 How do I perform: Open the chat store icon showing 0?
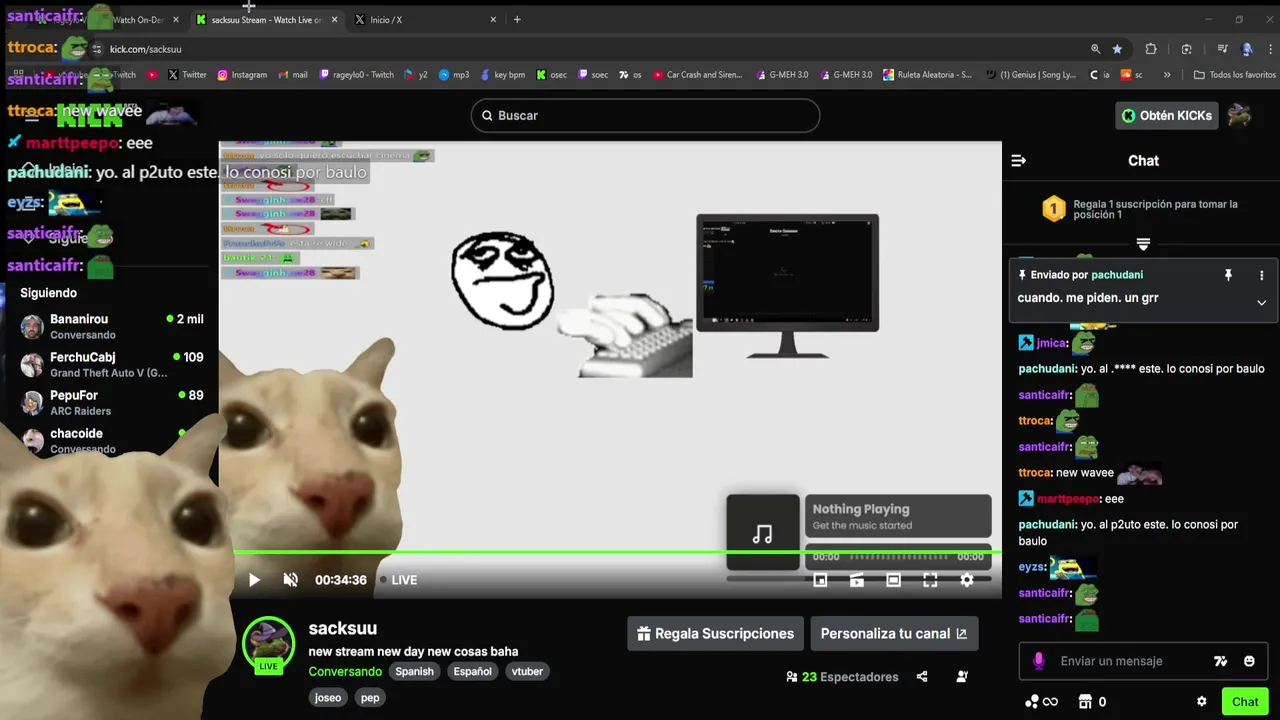1092,702
